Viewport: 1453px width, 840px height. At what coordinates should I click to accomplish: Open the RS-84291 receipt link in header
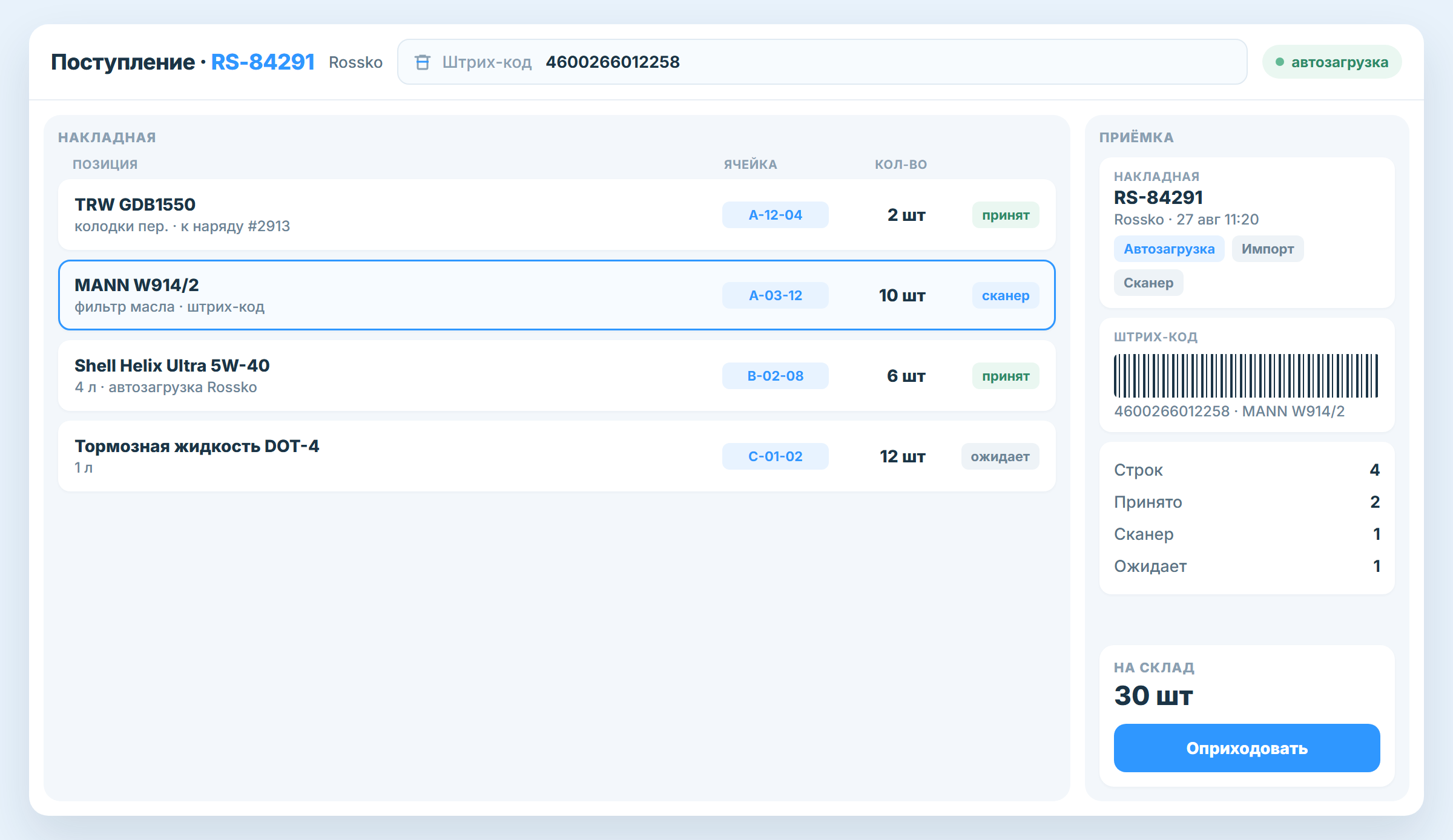pos(263,62)
